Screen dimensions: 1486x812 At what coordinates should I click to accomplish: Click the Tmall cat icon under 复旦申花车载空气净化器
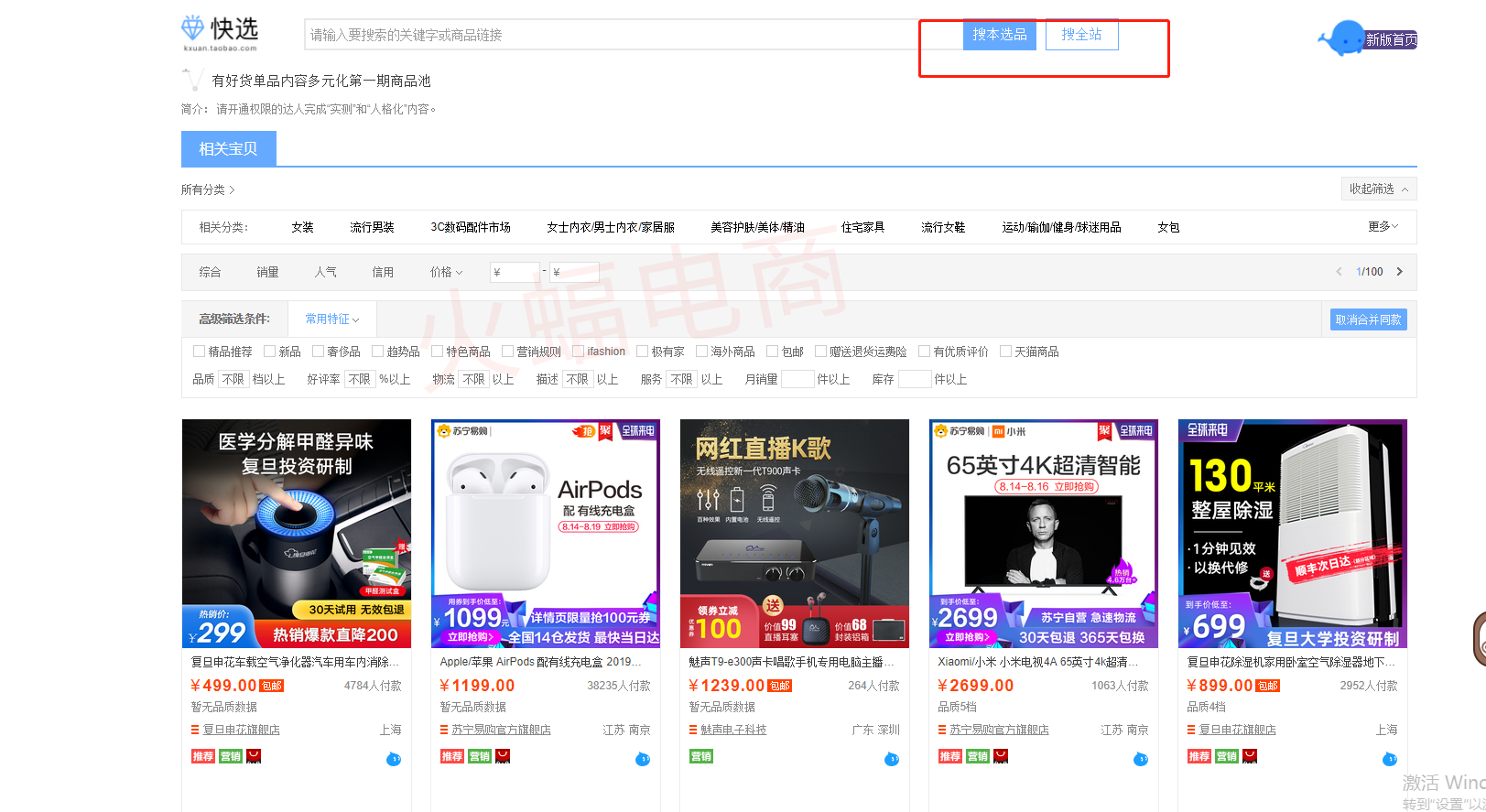(x=255, y=756)
